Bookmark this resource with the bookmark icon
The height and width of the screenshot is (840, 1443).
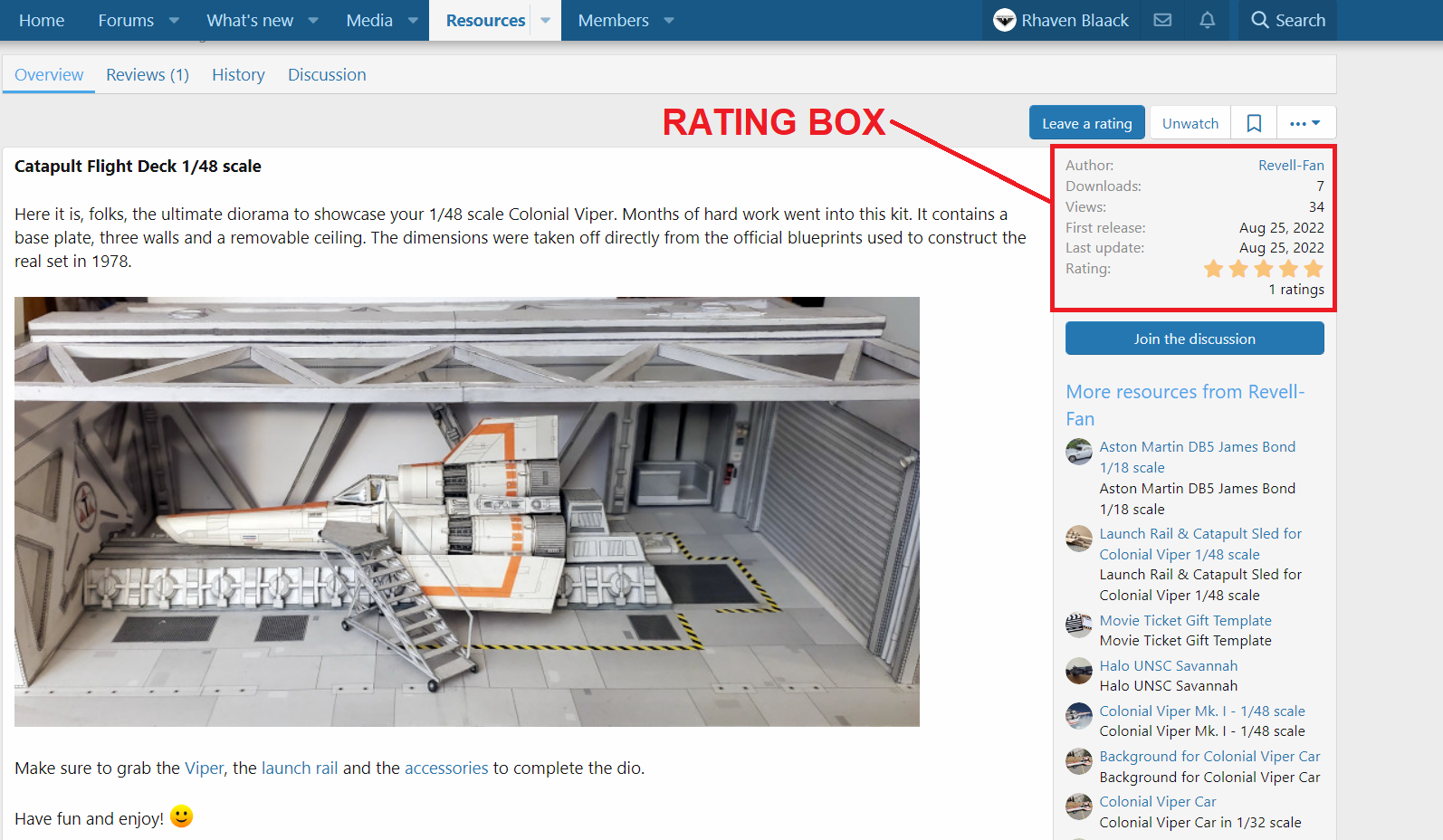tap(1254, 123)
